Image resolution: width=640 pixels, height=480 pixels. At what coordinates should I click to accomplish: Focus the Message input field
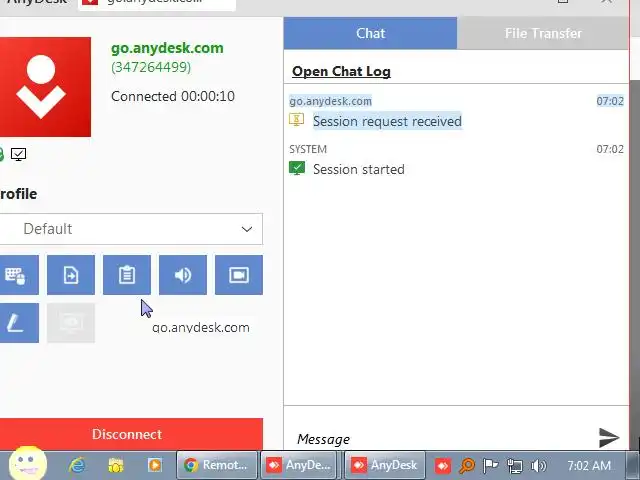[x=443, y=439]
